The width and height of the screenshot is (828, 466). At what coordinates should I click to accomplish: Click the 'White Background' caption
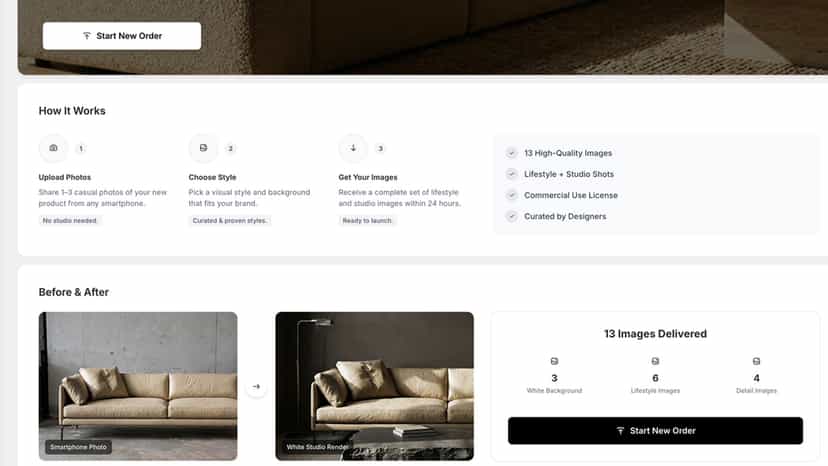tap(554, 391)
